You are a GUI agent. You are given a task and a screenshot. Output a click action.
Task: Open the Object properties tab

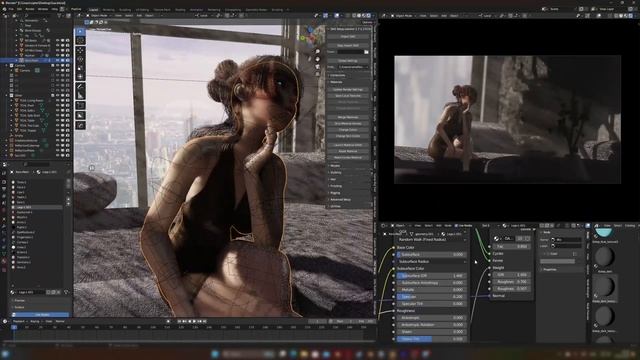pyautogui.click(x=4, y=219)
